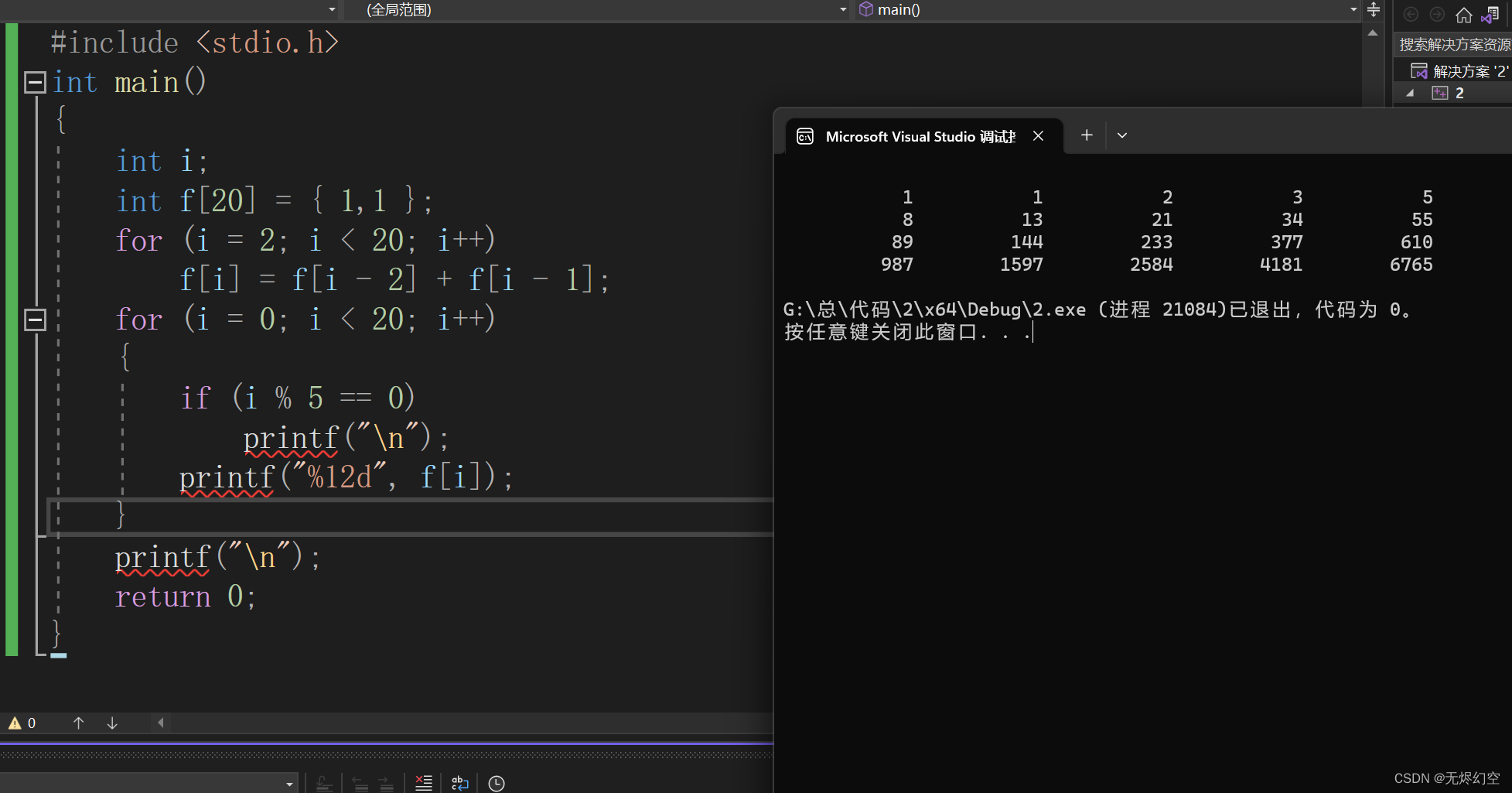Click the value 2584 in console output
Screen dimensions: 1512x793
[1152, 265]
